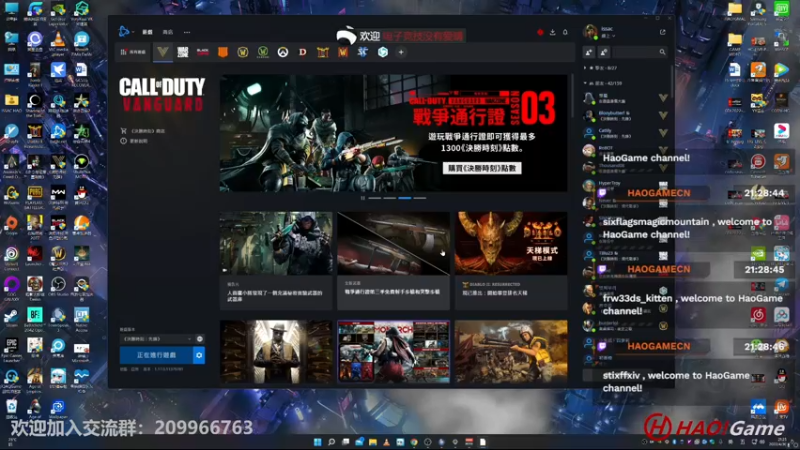Open the Warzone game icon

183,52
